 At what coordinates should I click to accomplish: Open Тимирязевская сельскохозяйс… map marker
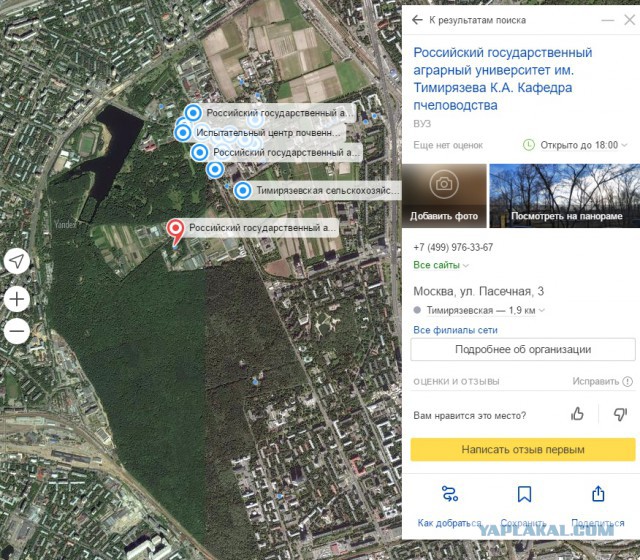point(243,190)
